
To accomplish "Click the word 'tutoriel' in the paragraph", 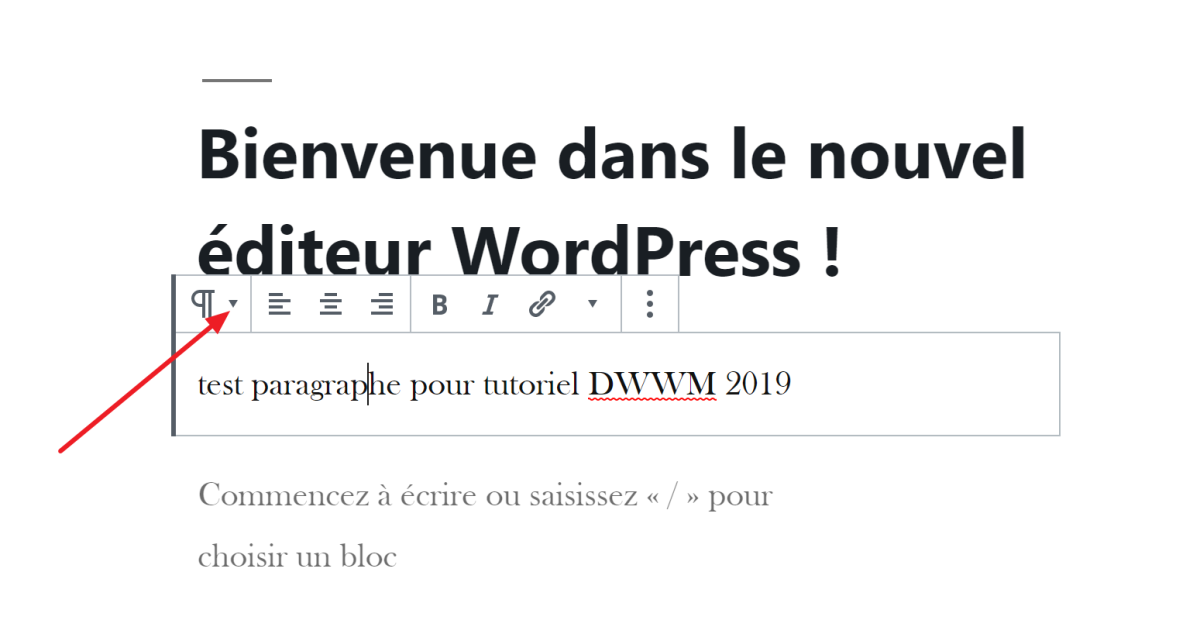I will (530, 384).
